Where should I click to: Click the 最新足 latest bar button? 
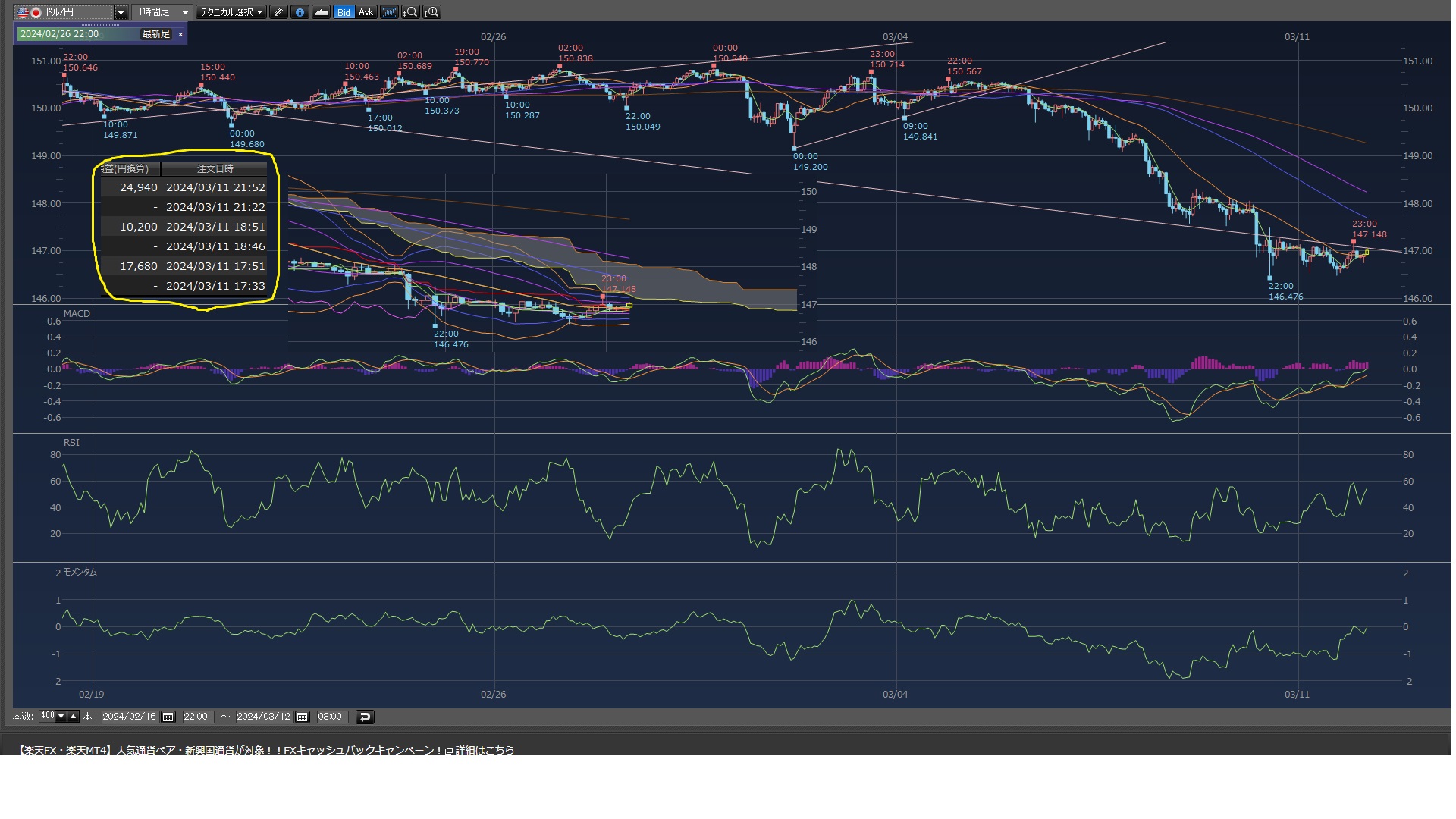coord(156,34)
